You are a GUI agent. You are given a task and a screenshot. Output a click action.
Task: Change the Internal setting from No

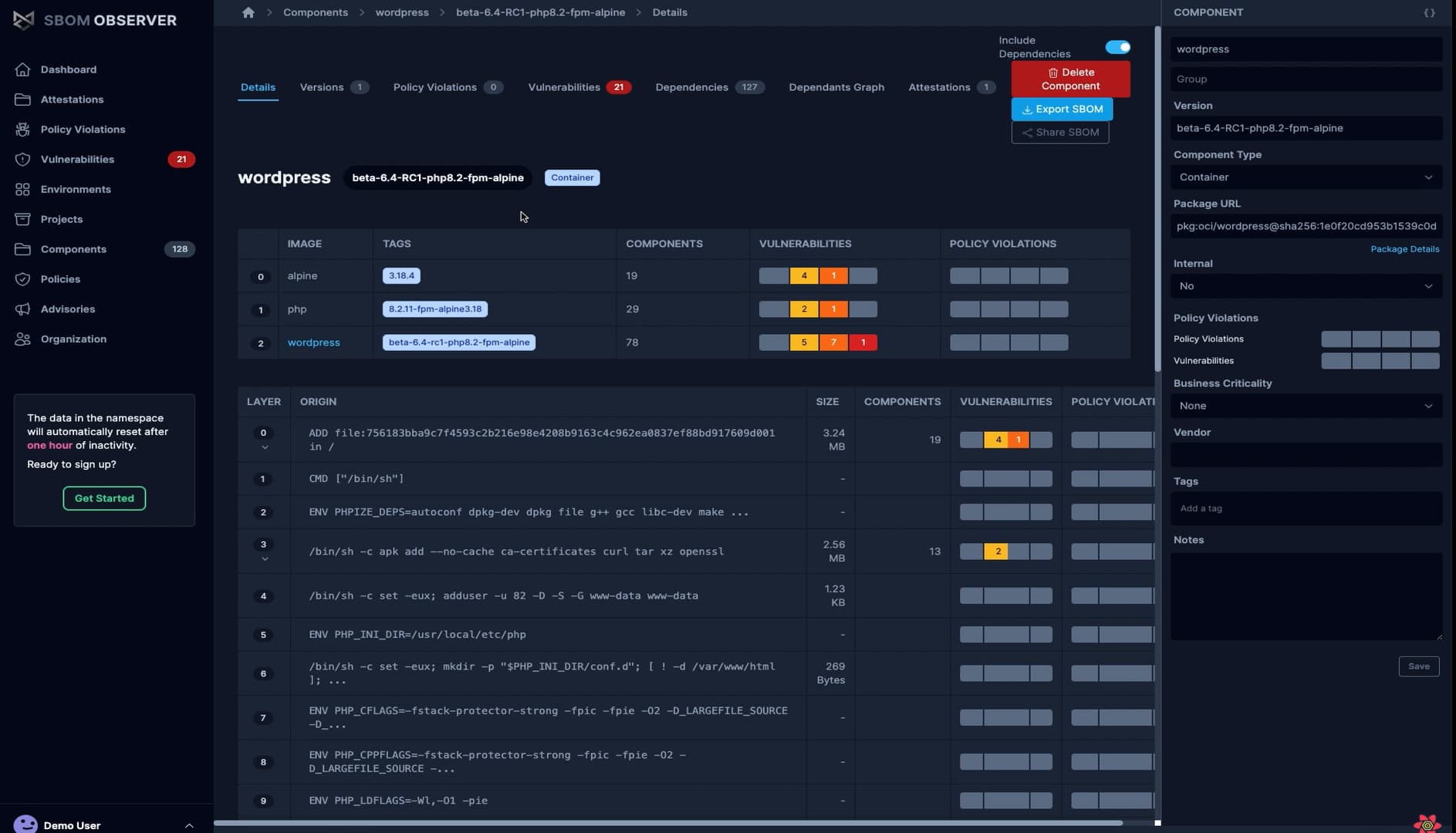(1305, 285)
